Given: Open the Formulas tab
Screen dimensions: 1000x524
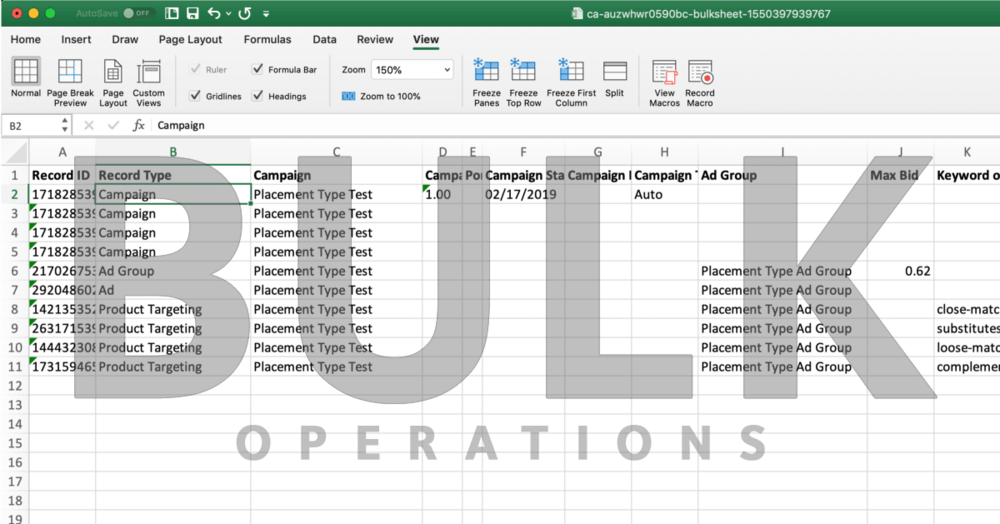Looking at the screenshot, I should tap(267, 40).
